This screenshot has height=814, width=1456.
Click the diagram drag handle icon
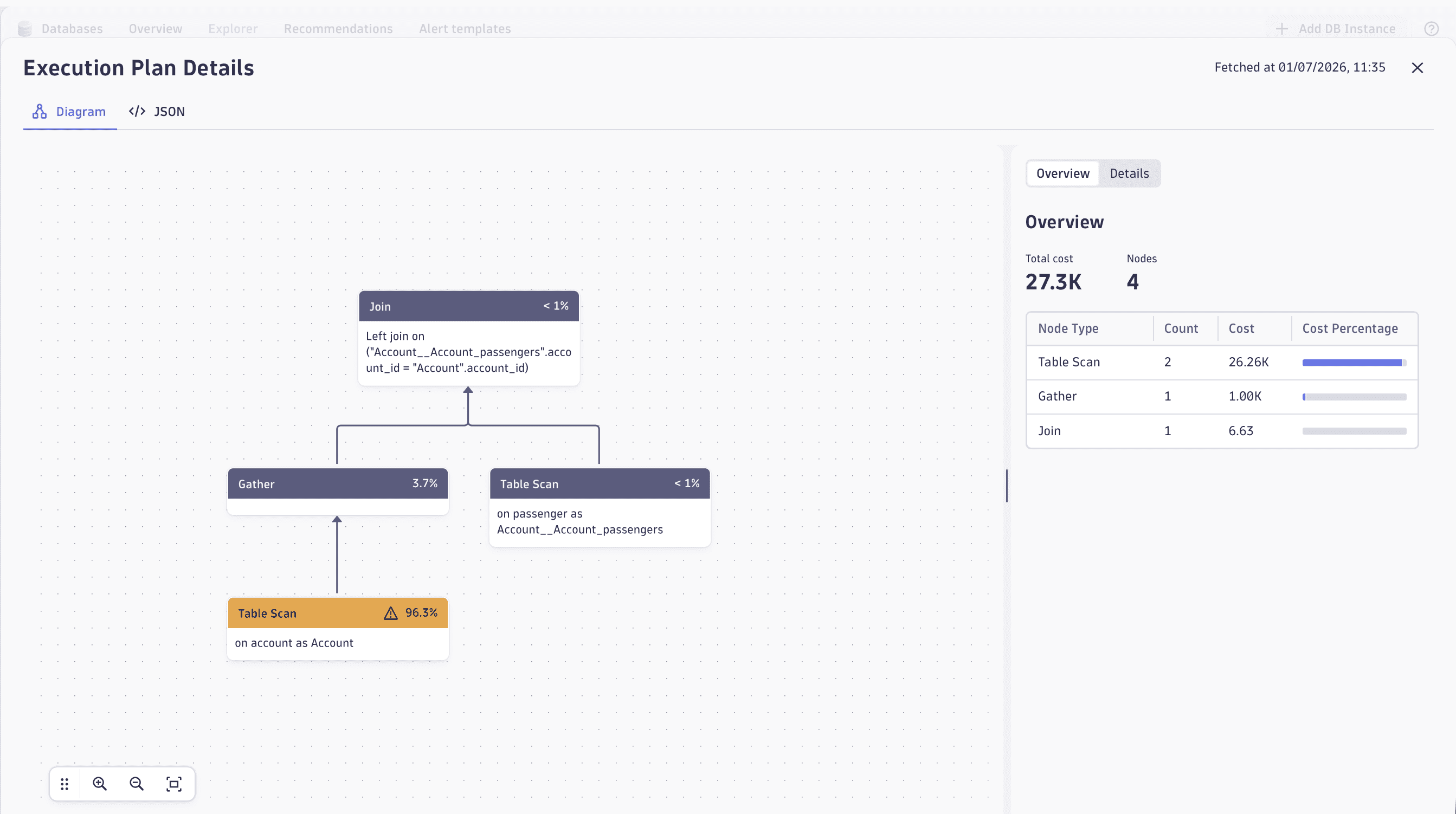point(65,784)
